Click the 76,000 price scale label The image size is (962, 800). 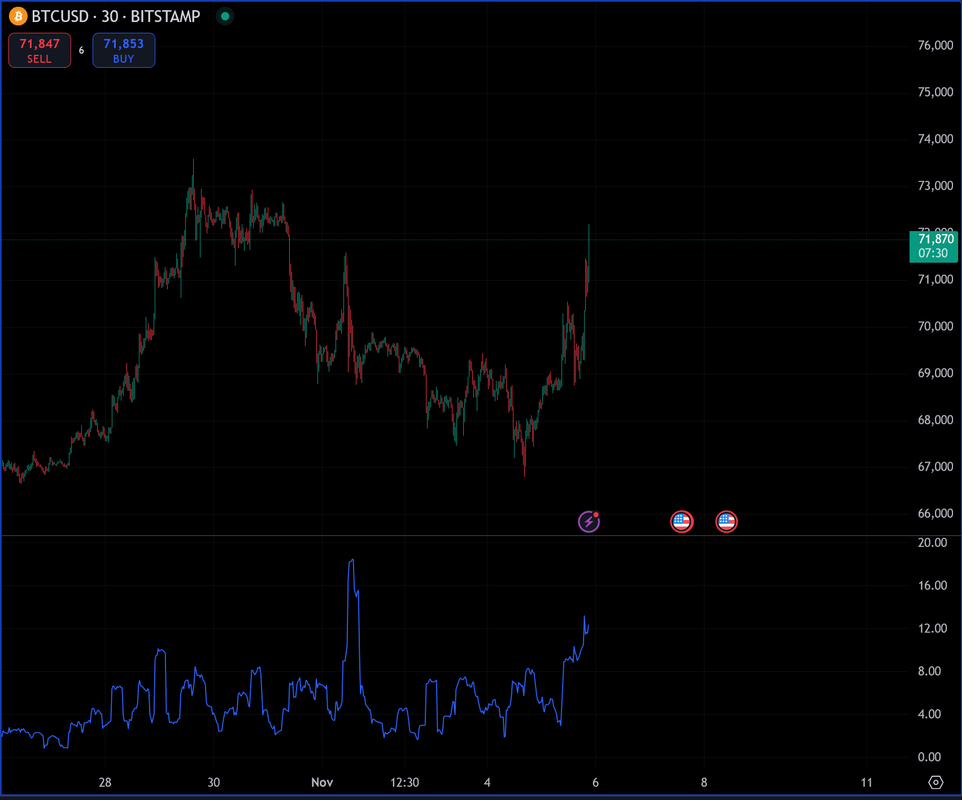click(935, 45)
